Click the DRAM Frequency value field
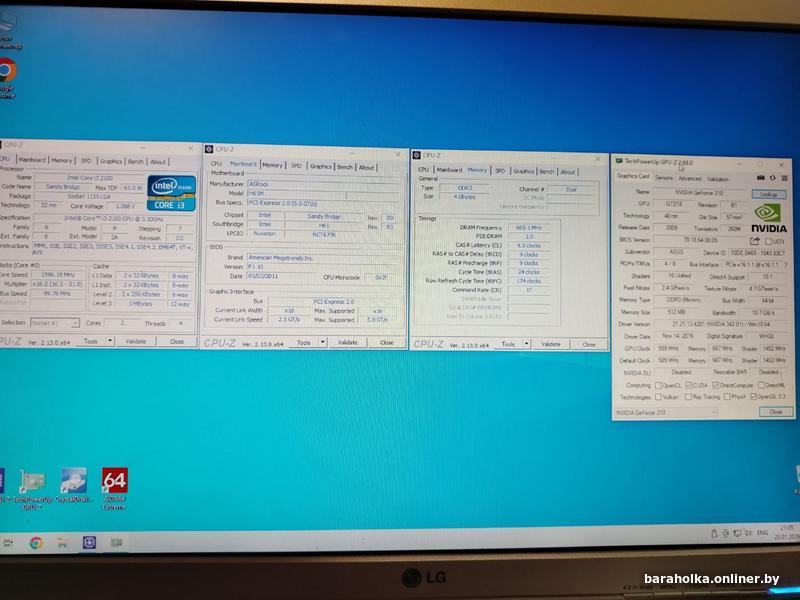Viewport: 800px width, 600px height. [x=529, y=228]
